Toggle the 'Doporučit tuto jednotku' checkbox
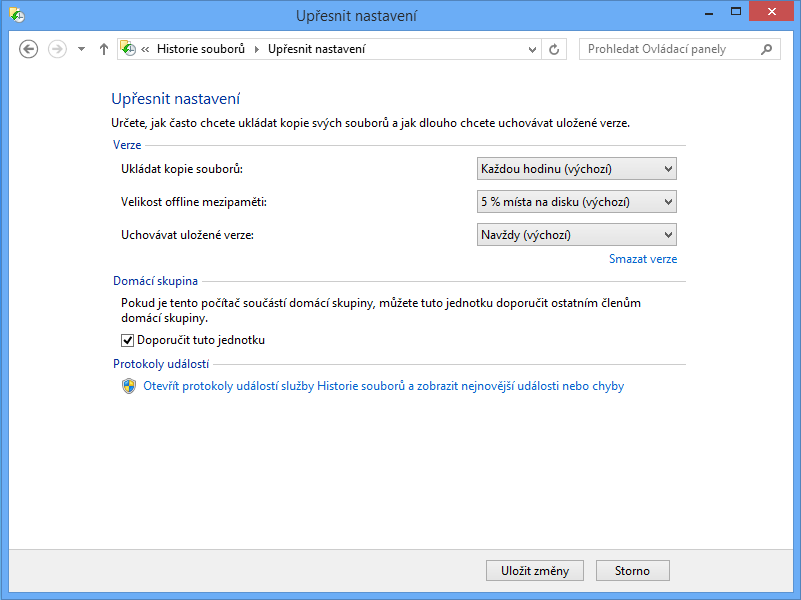 click(127, 340)
